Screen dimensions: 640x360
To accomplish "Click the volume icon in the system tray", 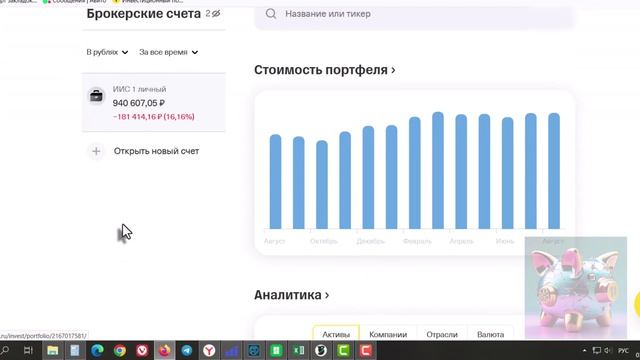I will [x=608, y=350].
